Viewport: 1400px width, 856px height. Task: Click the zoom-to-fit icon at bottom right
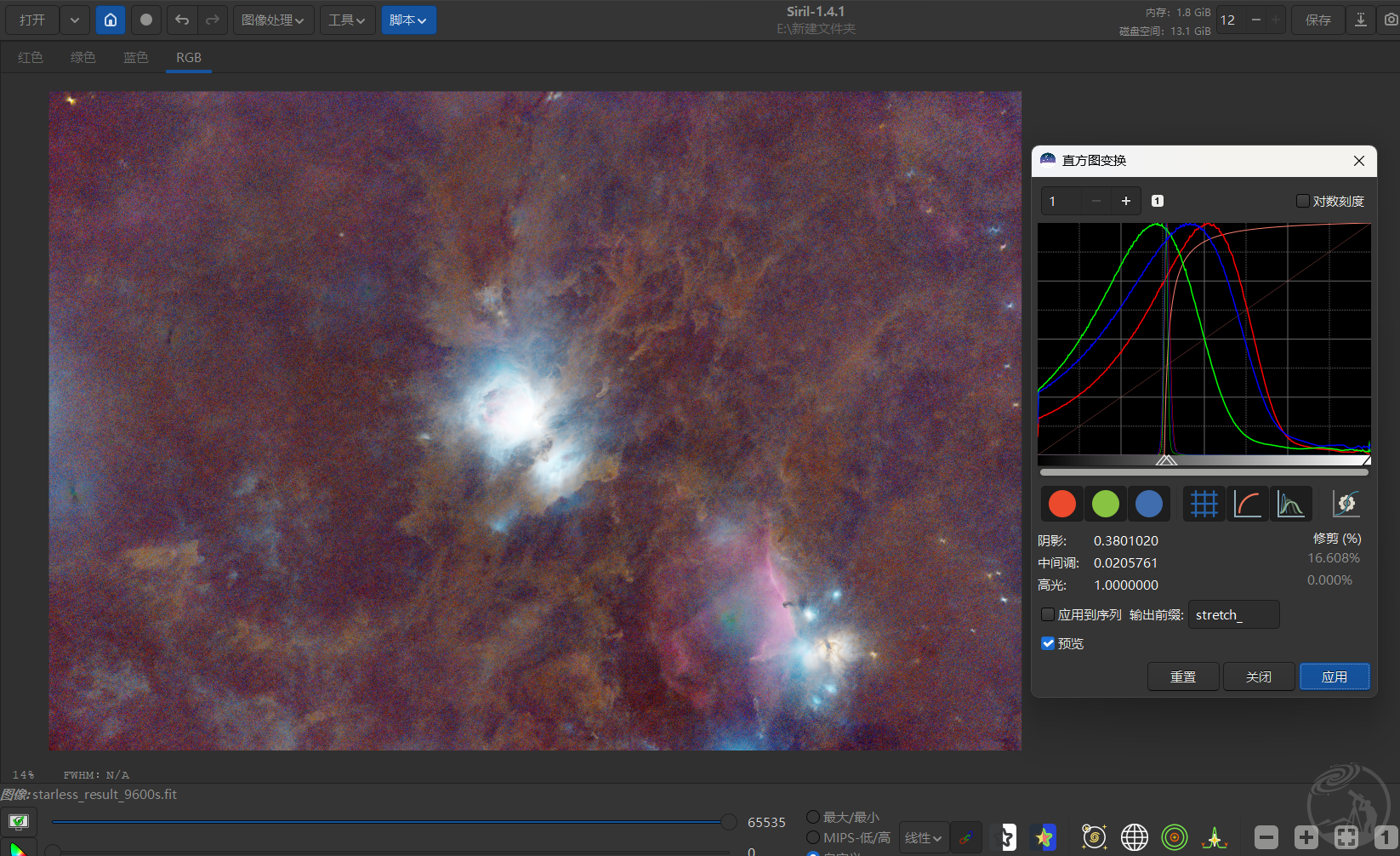[x=1346, y=837]
